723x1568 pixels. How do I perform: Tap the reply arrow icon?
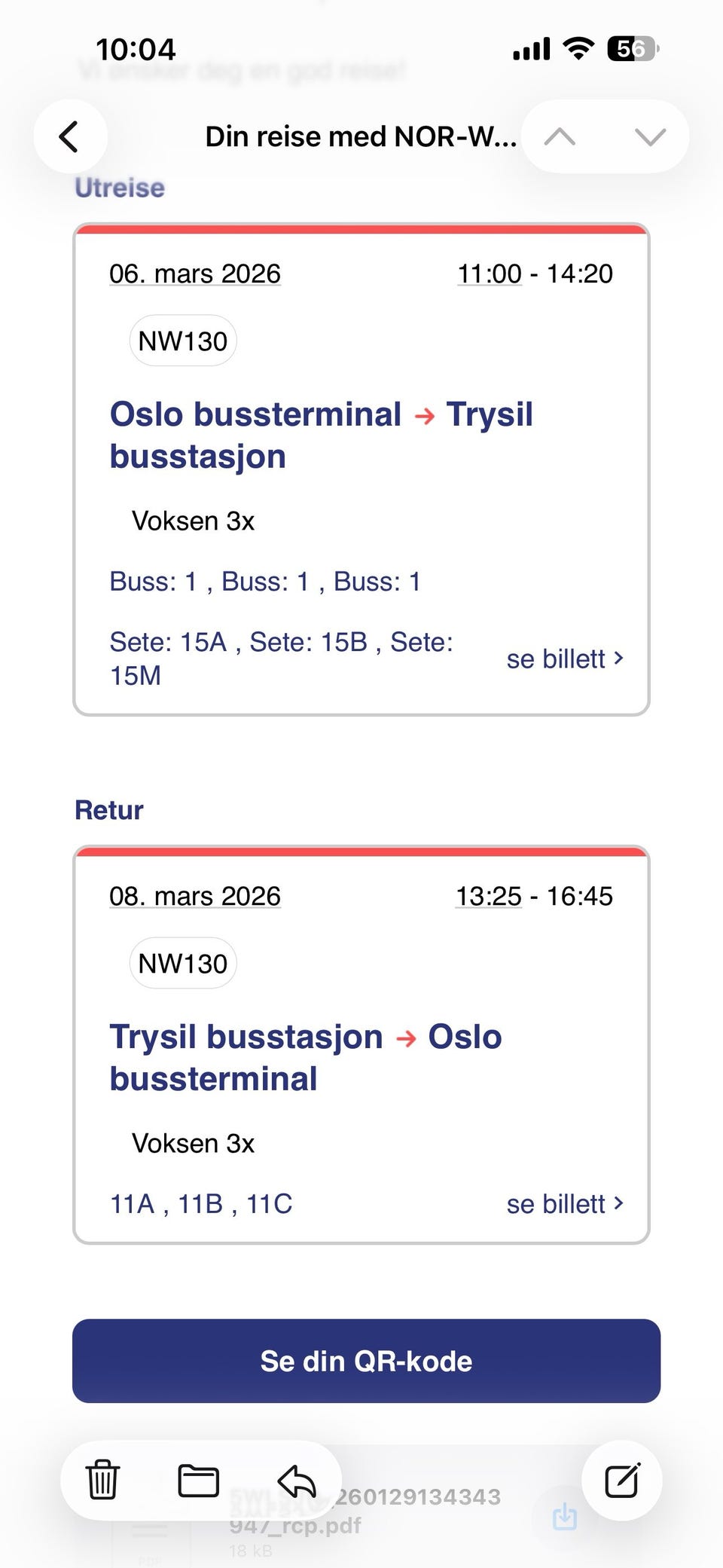296,1480
